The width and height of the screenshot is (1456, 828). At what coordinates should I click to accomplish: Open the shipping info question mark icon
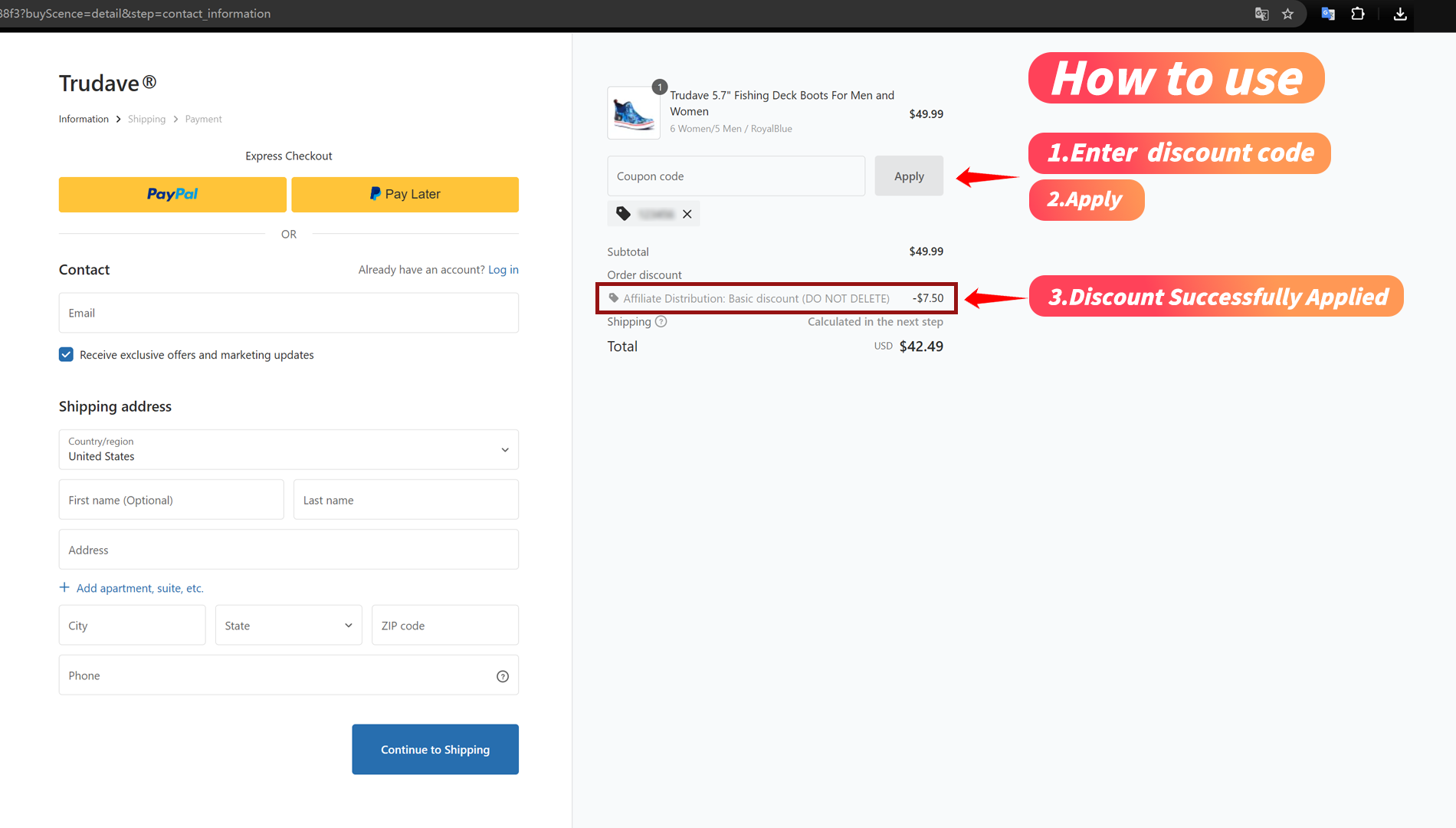coord(661,322)
